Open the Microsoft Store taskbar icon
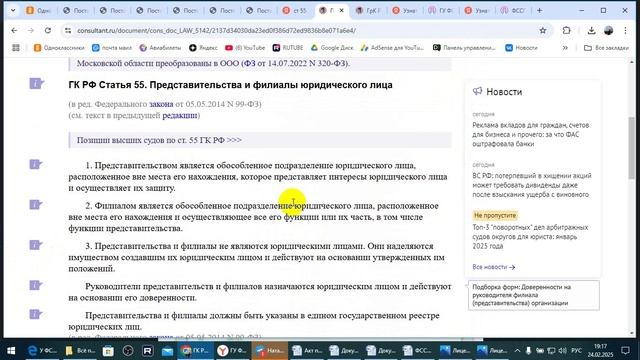The height and width of the screenshot is (360, 640). 108,350
